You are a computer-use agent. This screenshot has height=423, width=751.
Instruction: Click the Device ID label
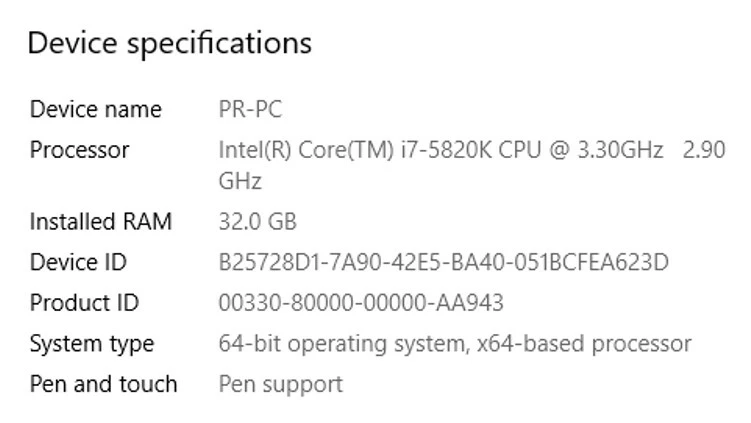coord(78,262)
